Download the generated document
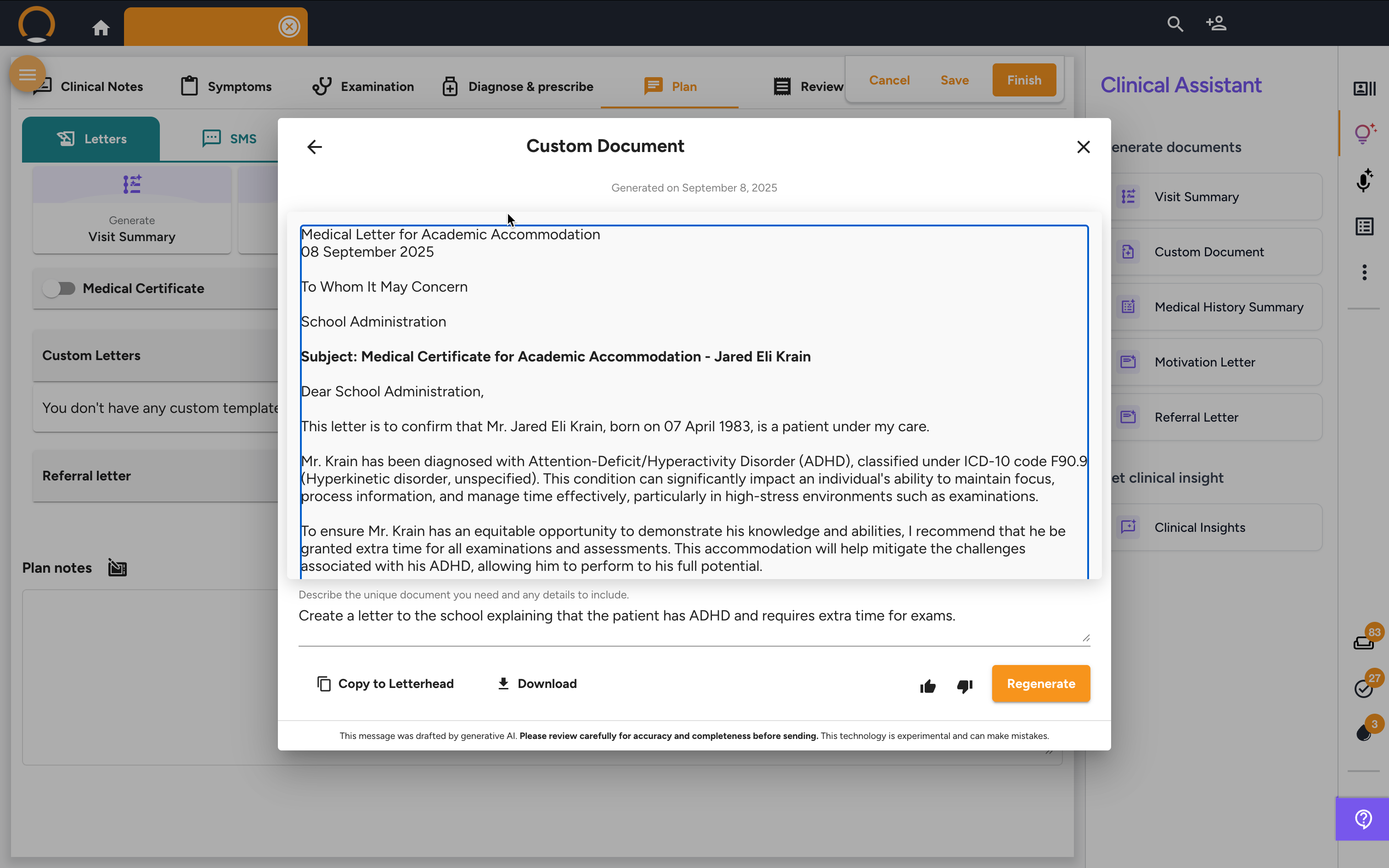1389x868 pixels. 536,684
